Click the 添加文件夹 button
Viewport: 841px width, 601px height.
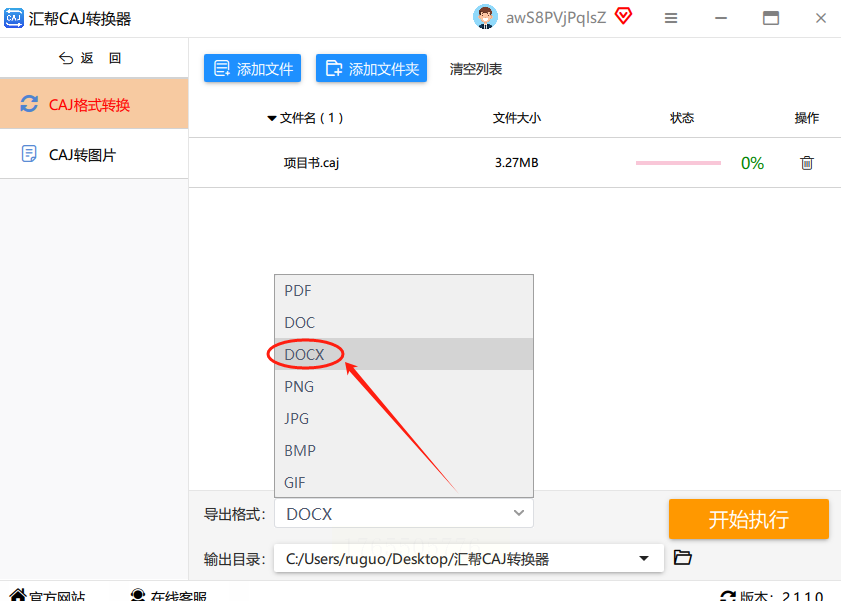click(371, 69)
